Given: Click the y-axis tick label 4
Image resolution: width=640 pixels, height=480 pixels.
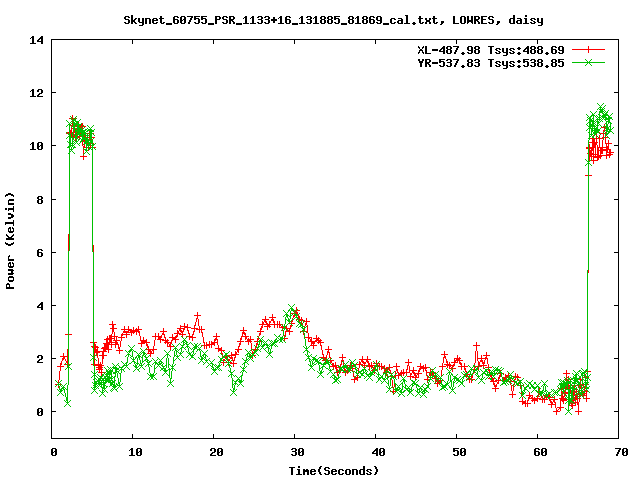Looking at the screenshot, I should pyautogui.click(x=40, y=306).
